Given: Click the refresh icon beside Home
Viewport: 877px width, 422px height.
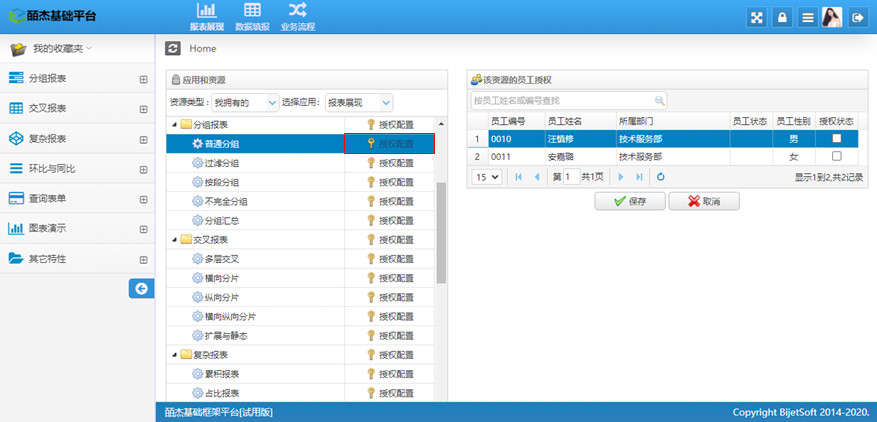Looking at the screenshot, I should (x=173, y=48).
